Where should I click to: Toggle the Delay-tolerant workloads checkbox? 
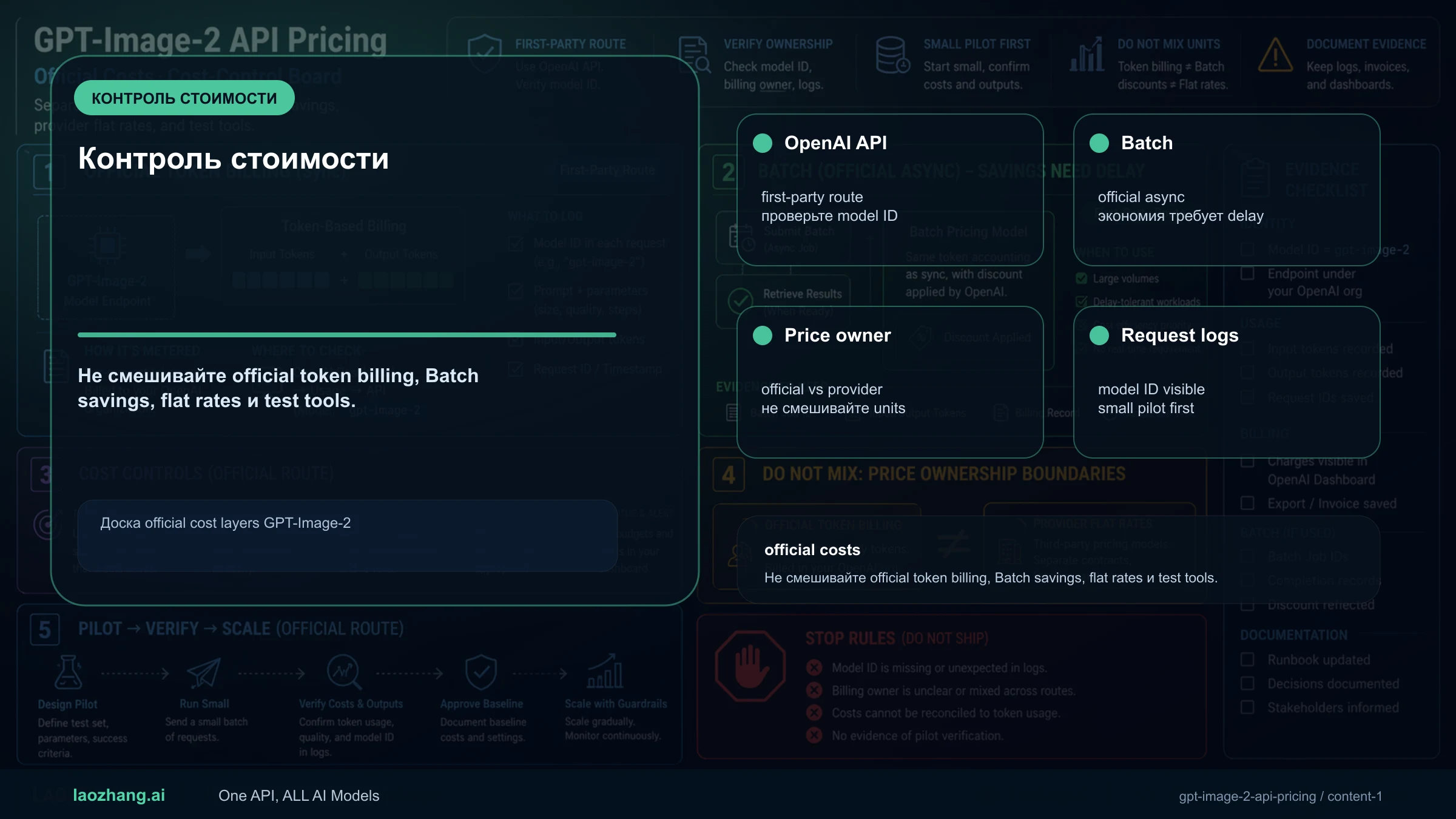pos(1081,302)
